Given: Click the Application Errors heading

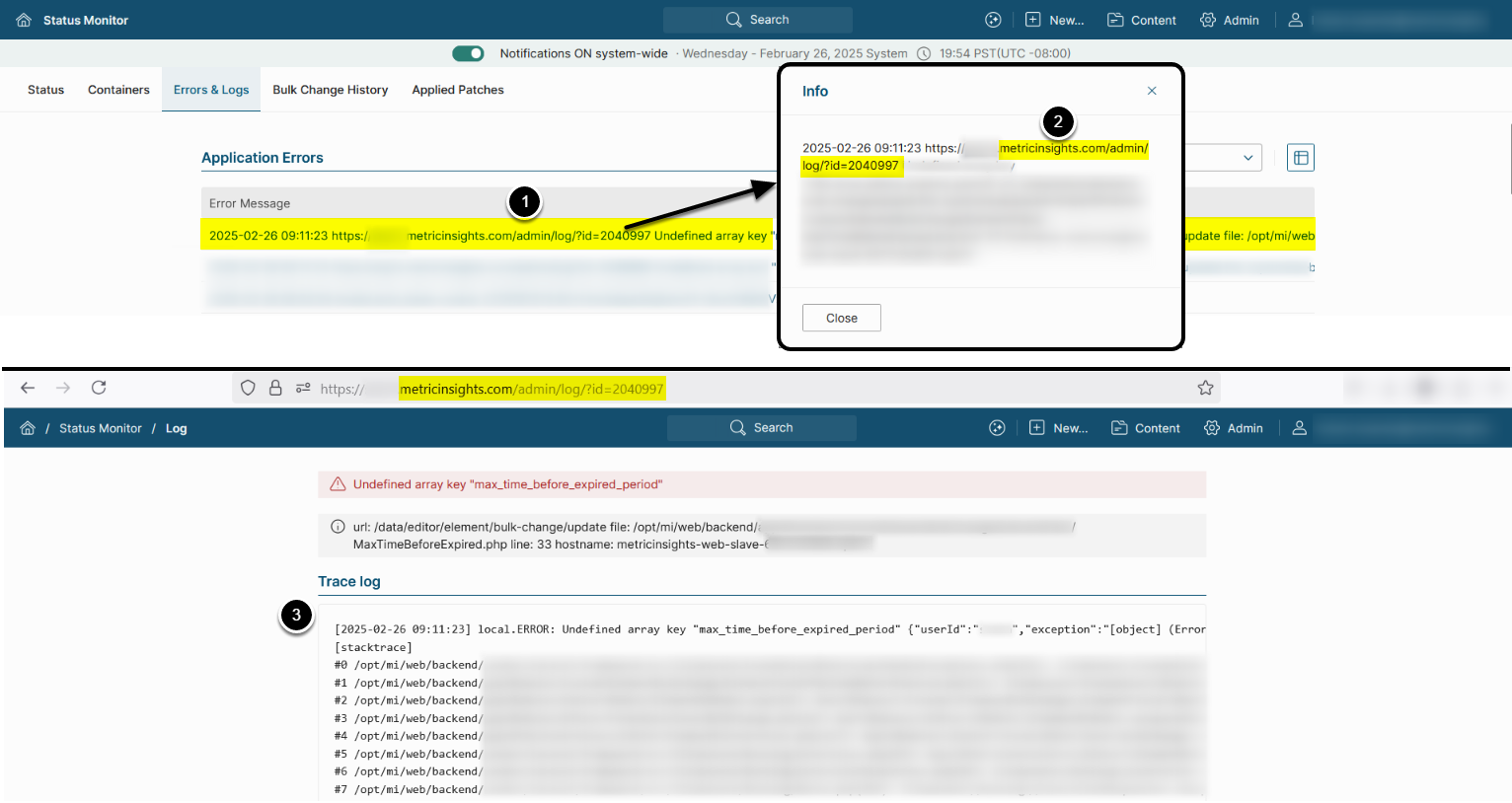Looking at the screenshot, I should click(x=263, y=158).
